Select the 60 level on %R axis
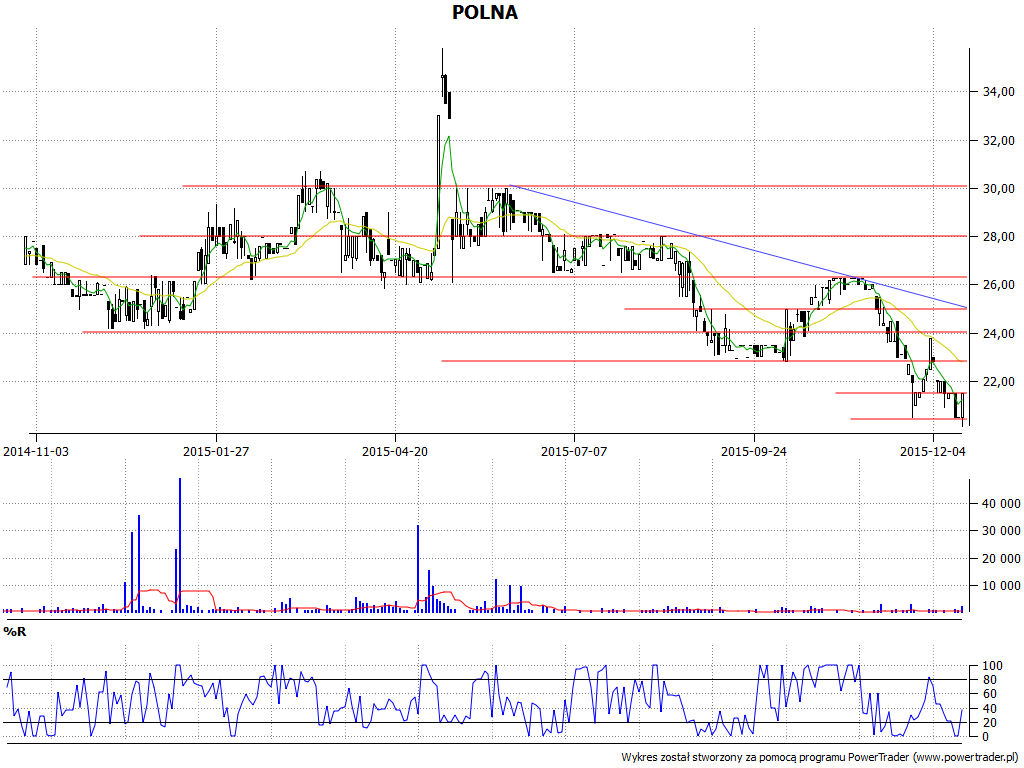1024x768 pixels. (x=989, y=694)
